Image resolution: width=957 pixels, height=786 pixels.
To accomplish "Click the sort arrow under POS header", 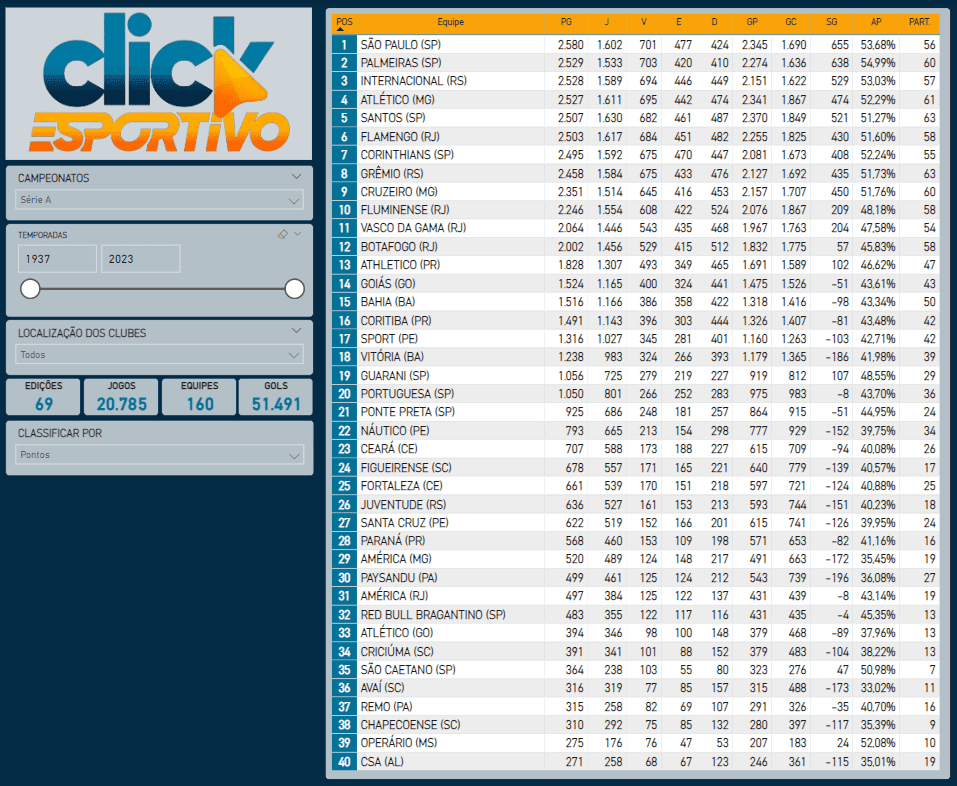I will [x=344, y=30].
